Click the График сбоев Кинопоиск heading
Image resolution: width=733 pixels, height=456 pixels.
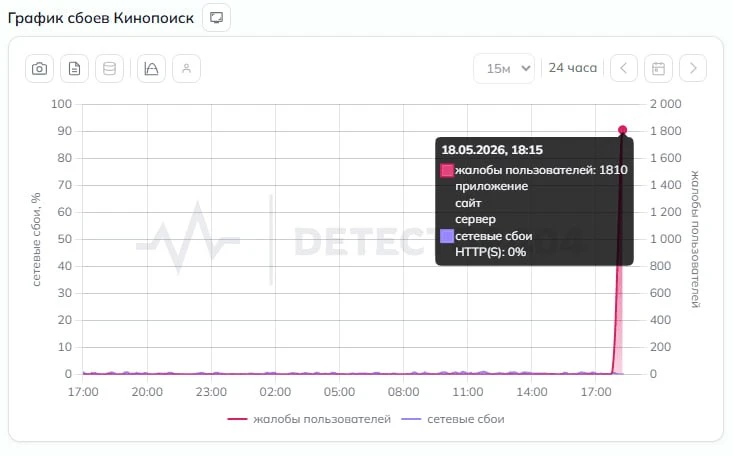click(x=101, y=18)
